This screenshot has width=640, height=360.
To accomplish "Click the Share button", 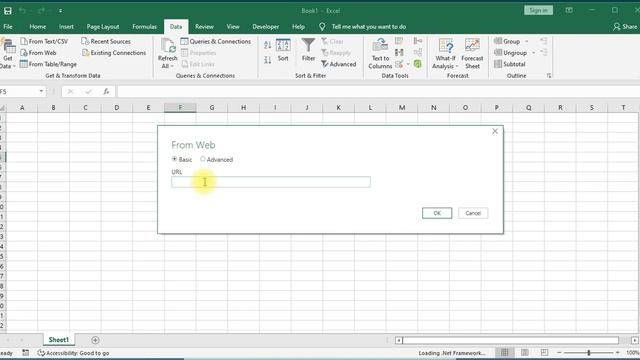I will click(625, 27).
